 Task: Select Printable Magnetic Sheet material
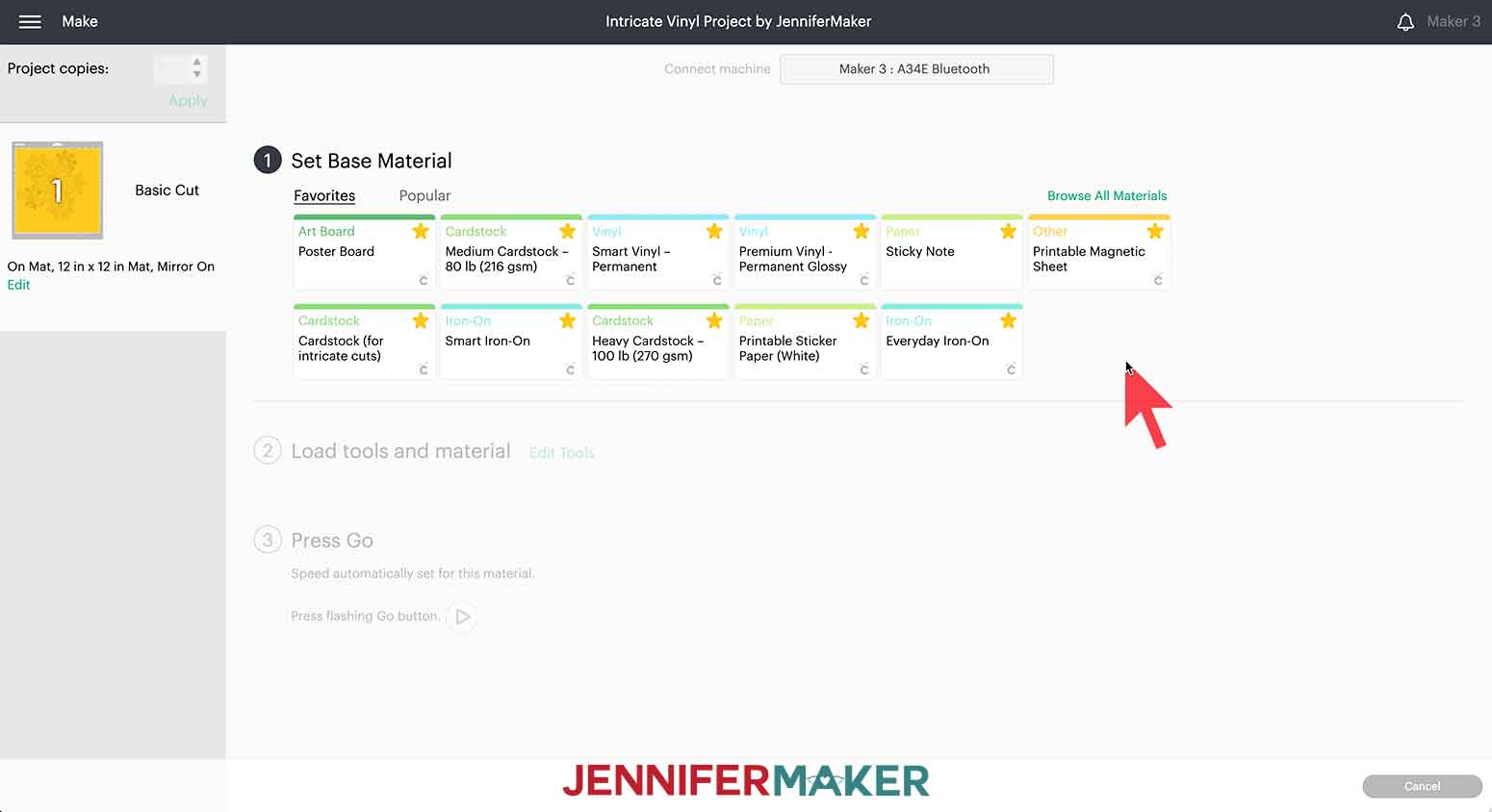coord(1098,252)
